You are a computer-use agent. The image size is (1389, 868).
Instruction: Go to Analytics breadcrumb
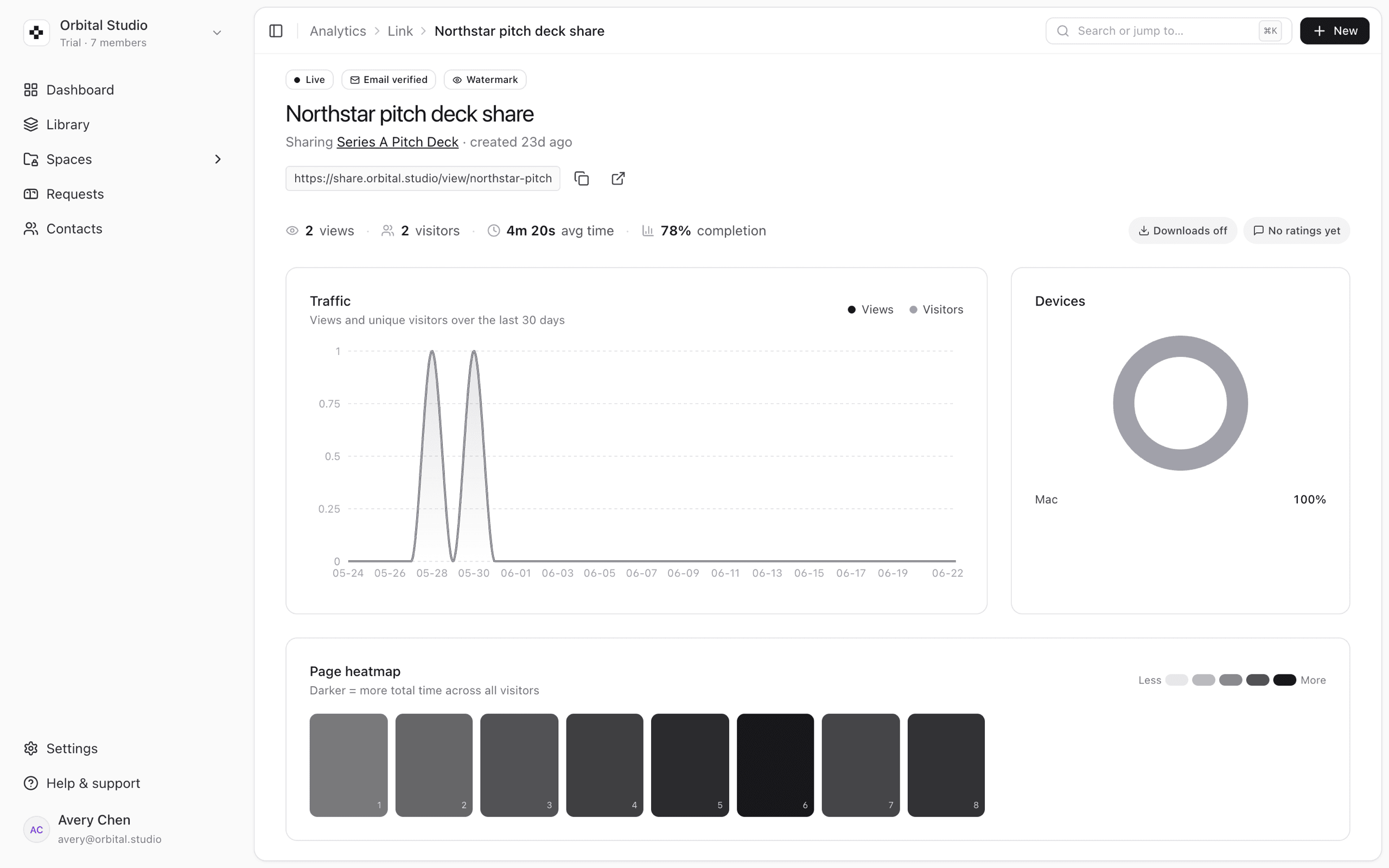click(337, 31)
